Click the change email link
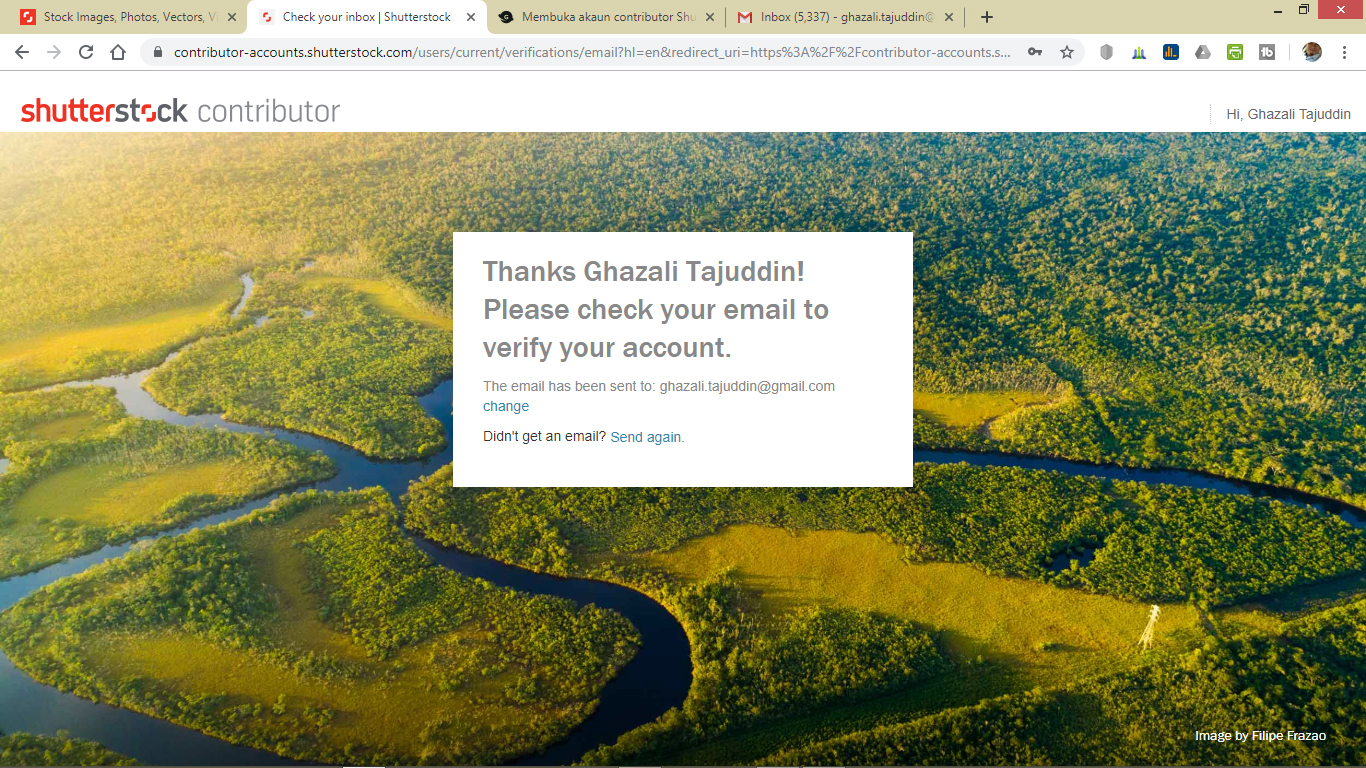The image size is (1366, 768). 506,406
